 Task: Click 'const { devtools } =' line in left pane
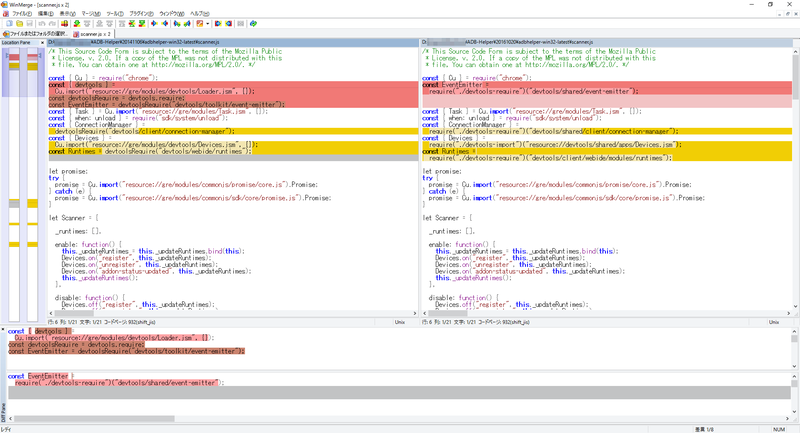point(82,85)
